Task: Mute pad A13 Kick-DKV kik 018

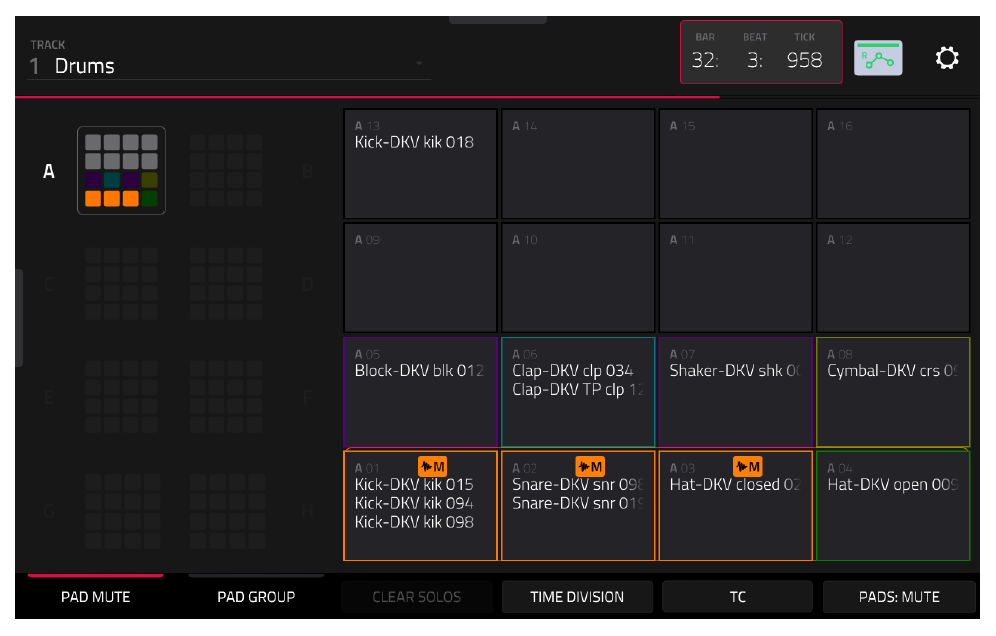Action: pos(420,164)
